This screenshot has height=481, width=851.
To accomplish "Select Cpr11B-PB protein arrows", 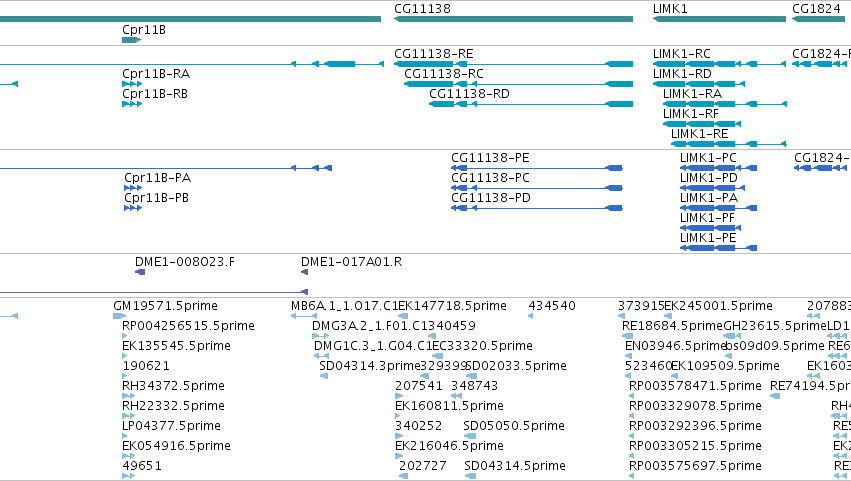I will [133, 208].
